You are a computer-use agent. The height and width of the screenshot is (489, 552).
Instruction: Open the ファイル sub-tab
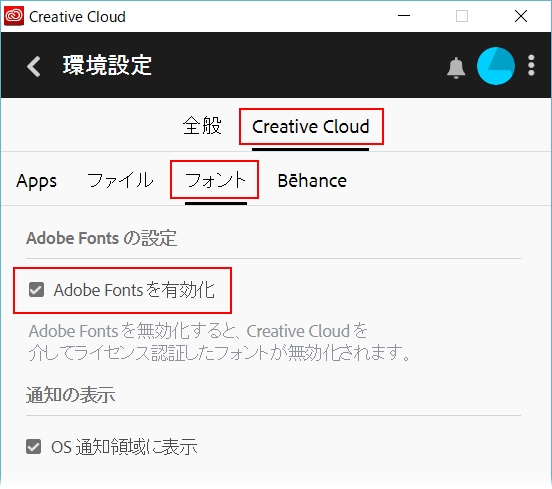(x=120, y=180)
